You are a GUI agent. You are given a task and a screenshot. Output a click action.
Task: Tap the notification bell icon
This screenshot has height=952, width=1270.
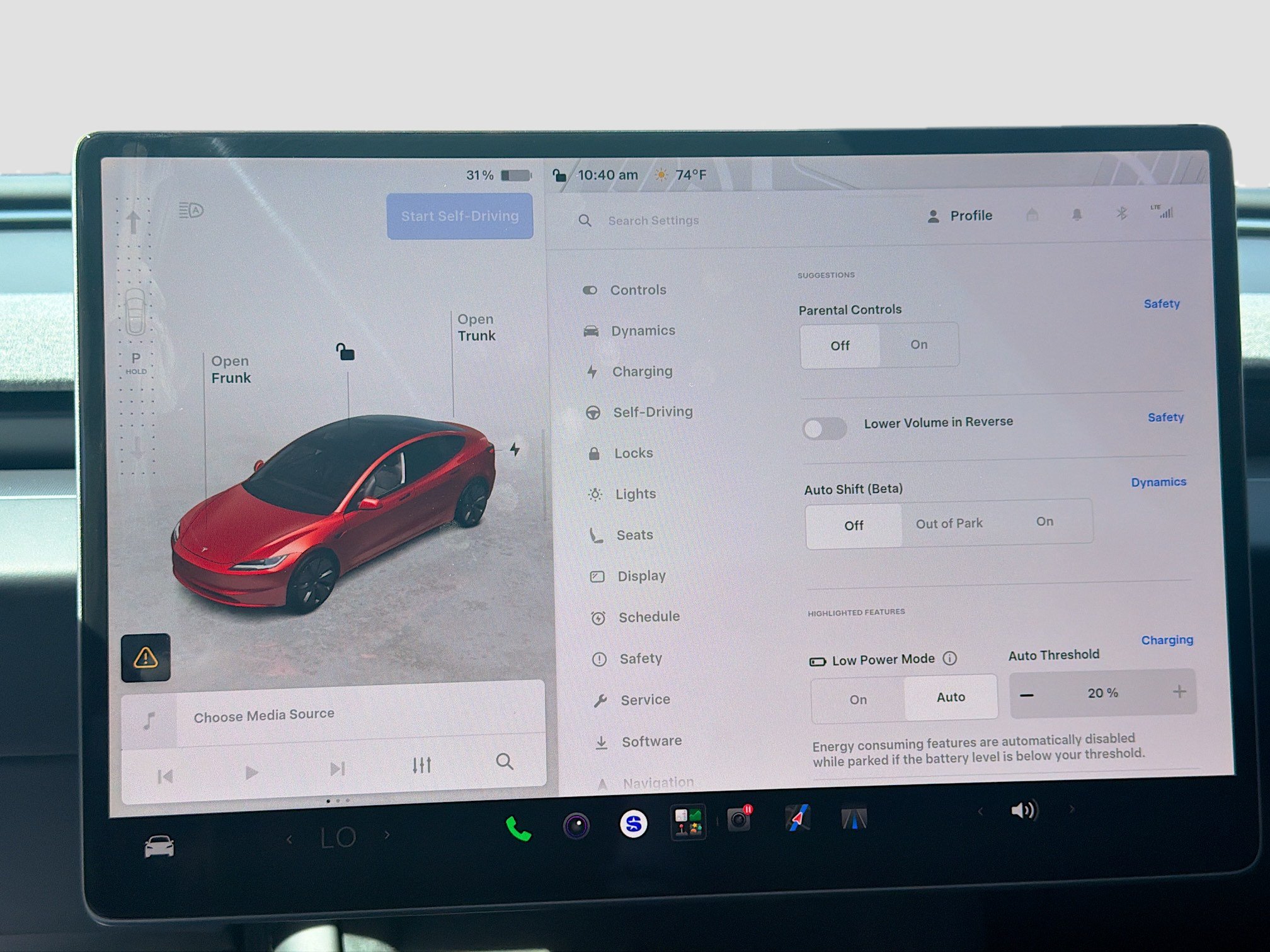(1077, 215)
